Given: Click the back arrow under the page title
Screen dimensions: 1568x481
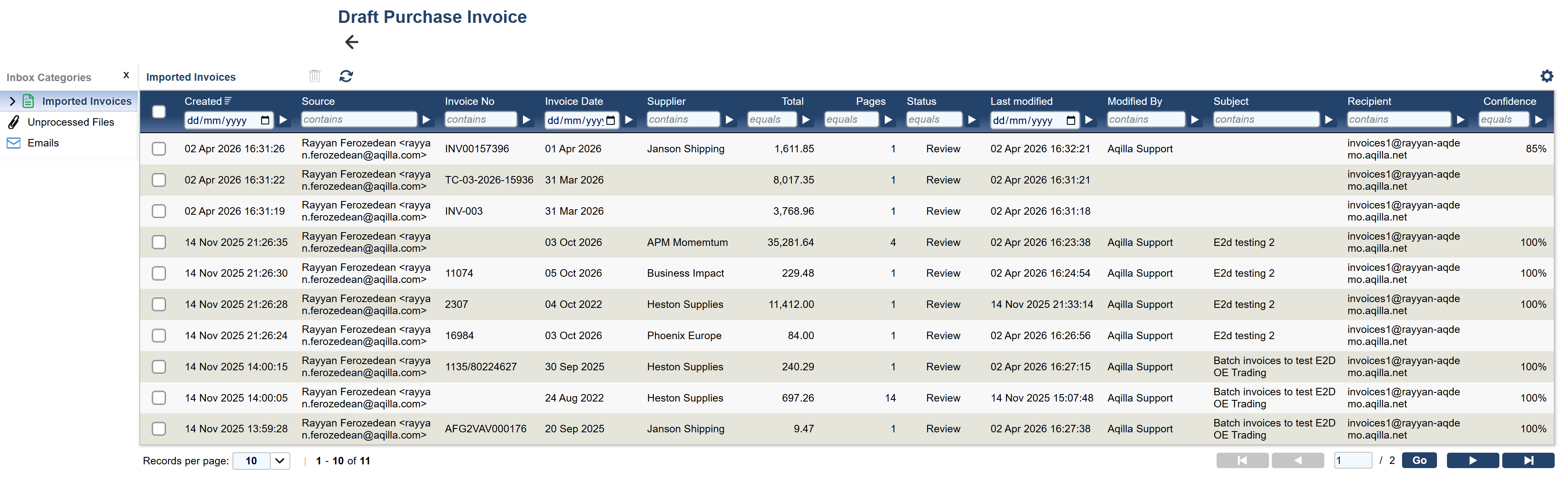Looking at the screenshot, I should point(352,42).
